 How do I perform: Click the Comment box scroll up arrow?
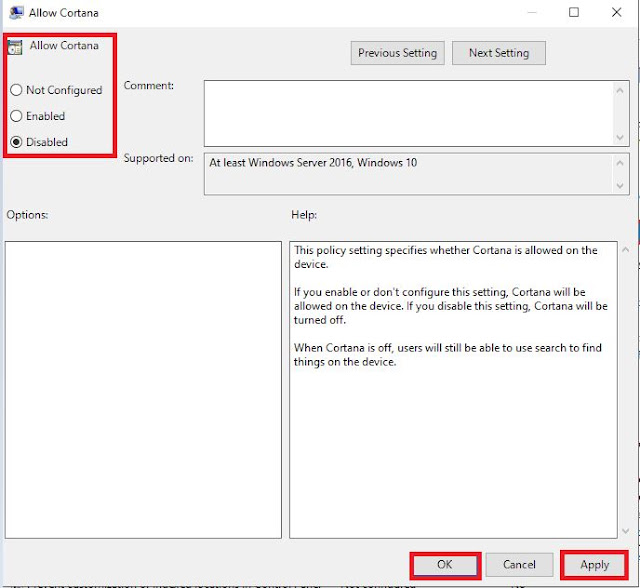(620, 90)
